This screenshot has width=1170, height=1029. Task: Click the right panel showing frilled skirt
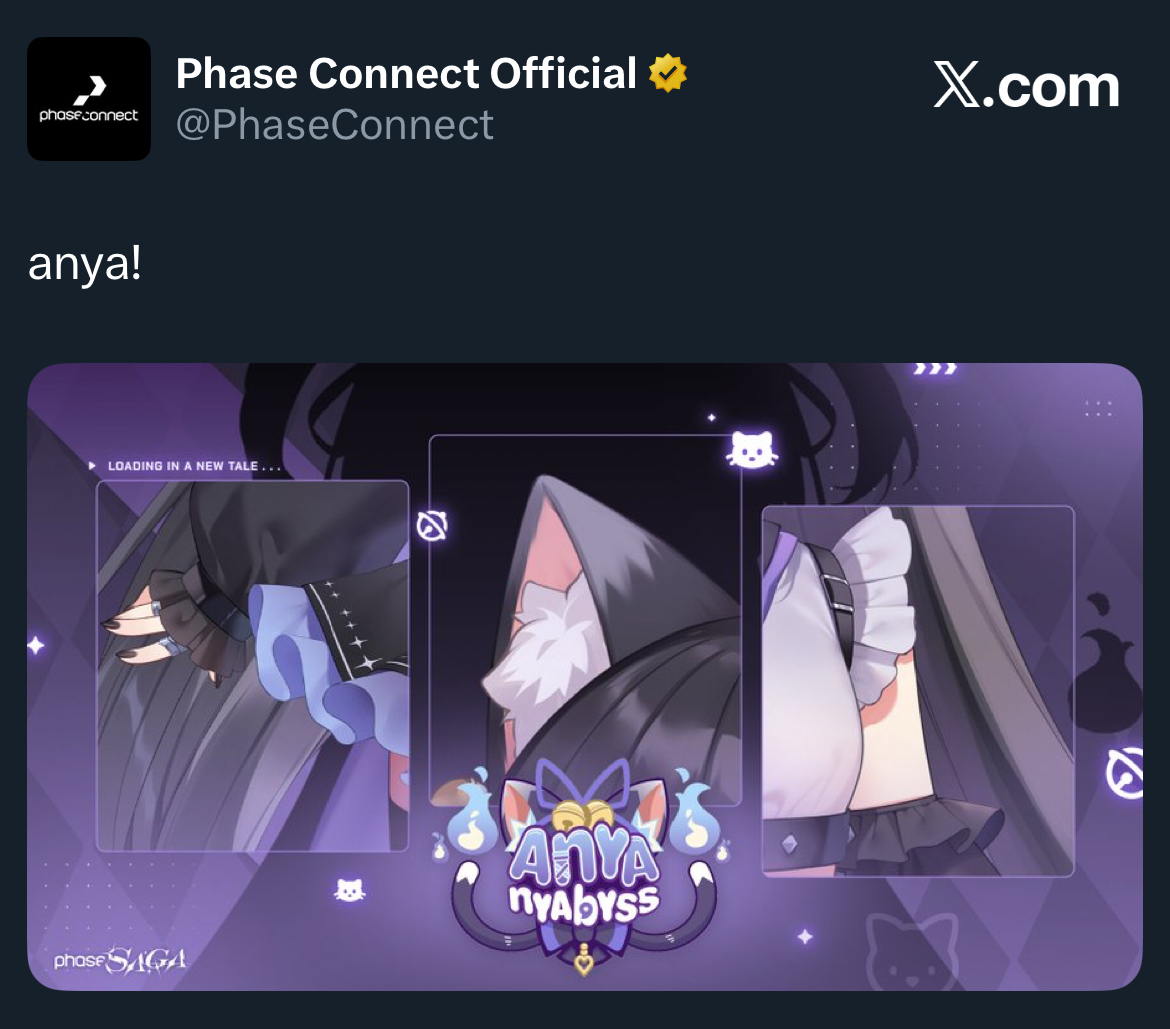tap(918, 691)
